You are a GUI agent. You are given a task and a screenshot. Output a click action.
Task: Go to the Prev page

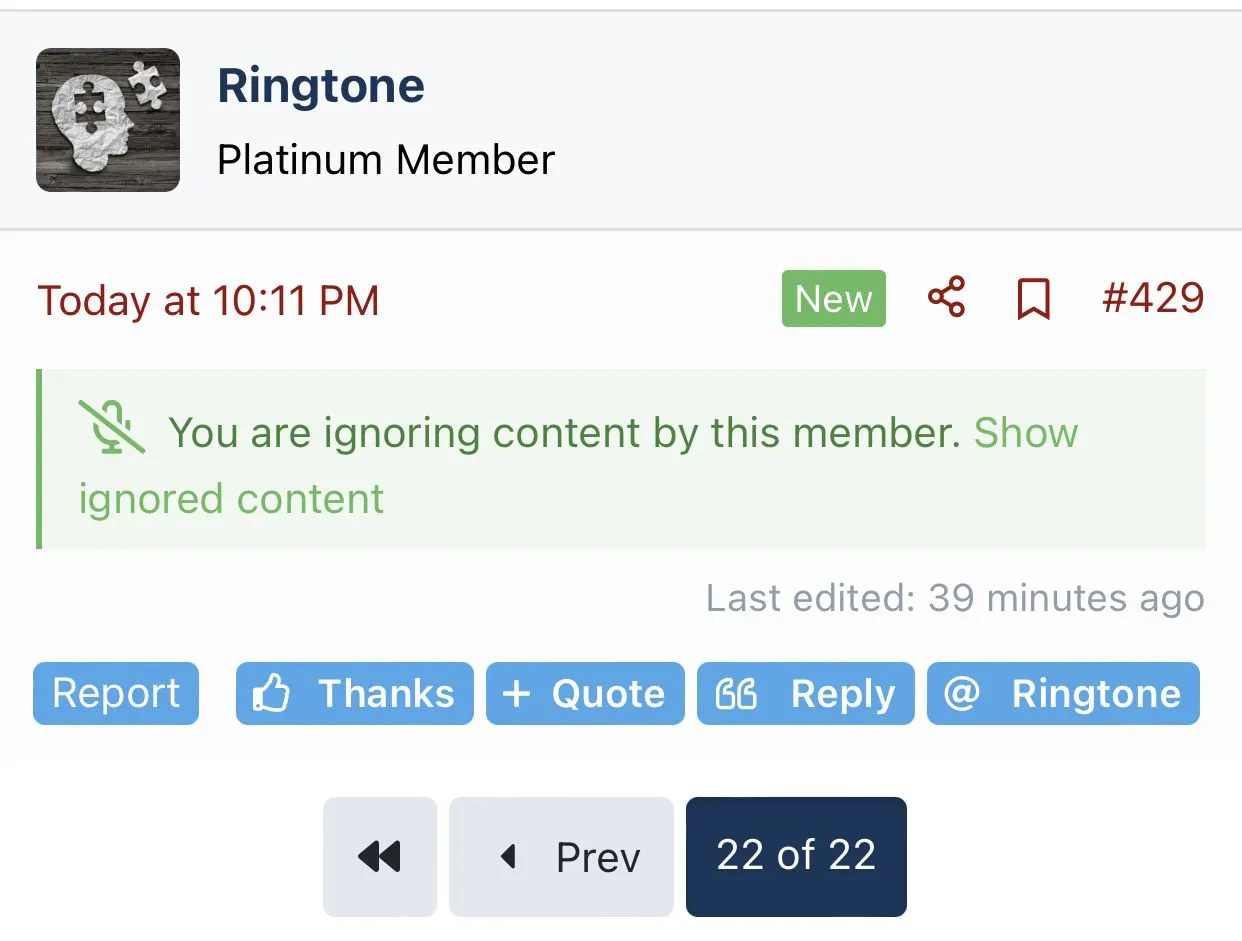[x=561, y=857]
